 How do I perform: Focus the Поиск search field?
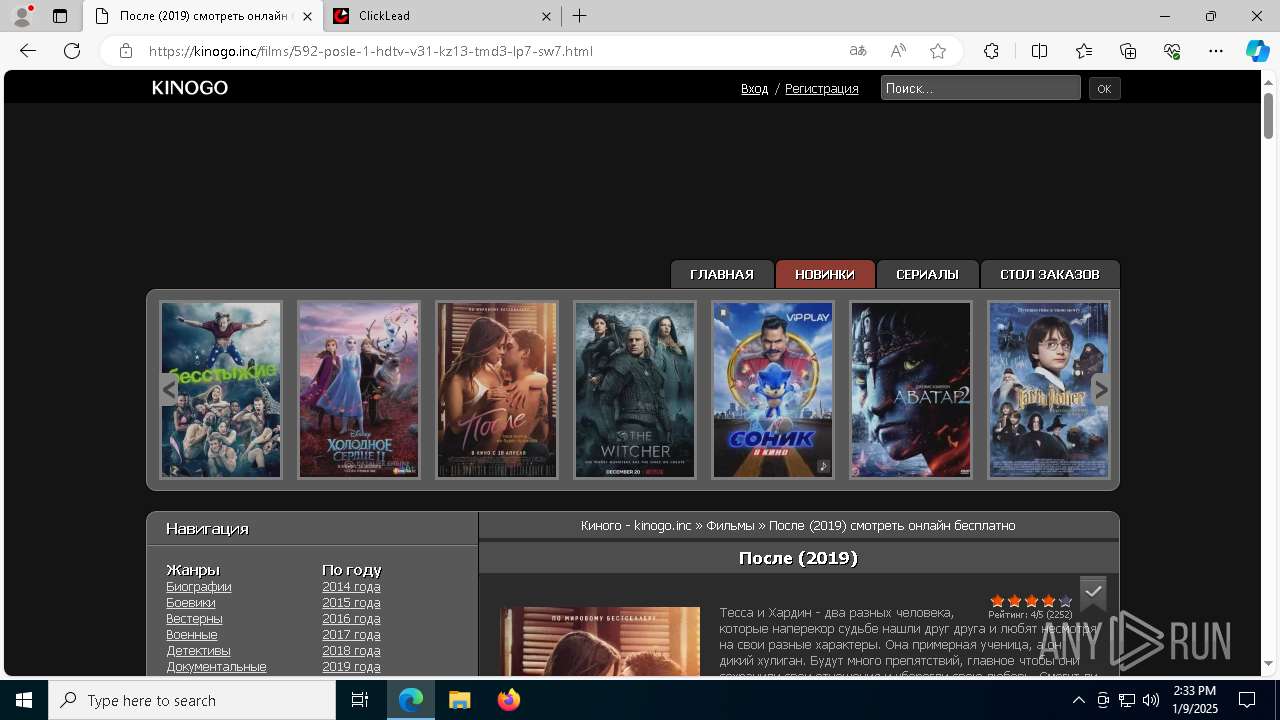point(980,88)
